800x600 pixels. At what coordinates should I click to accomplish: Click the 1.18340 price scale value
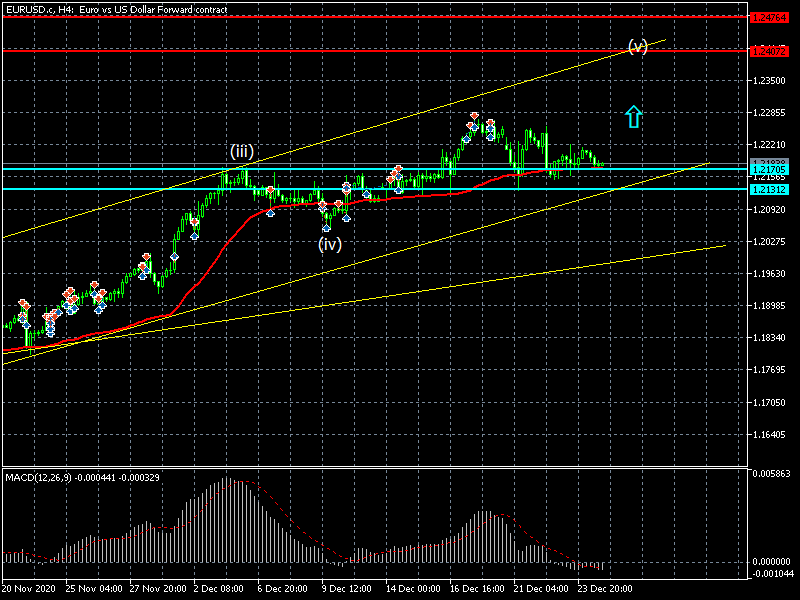(x=769, y=338)
